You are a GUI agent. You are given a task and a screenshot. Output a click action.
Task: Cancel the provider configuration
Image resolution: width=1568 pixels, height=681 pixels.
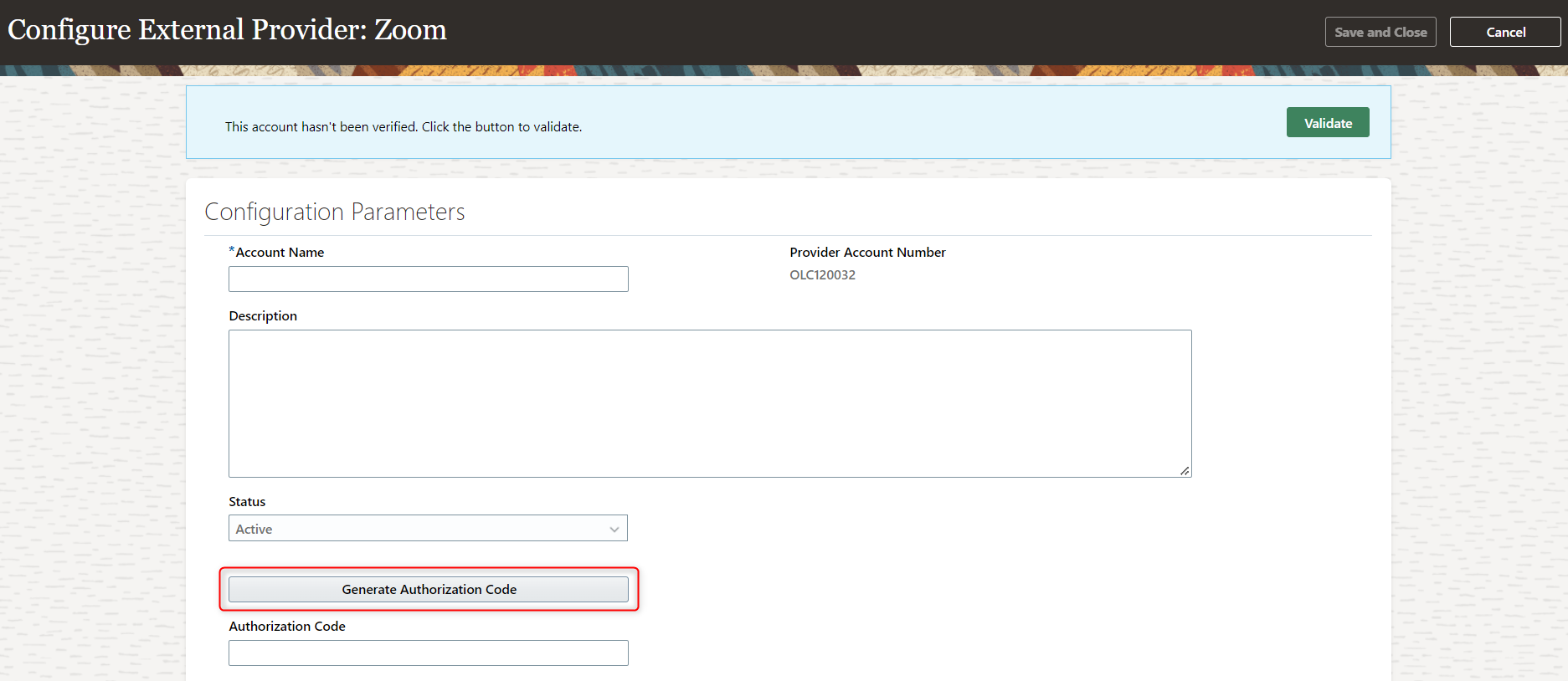tap(1505, 32)
